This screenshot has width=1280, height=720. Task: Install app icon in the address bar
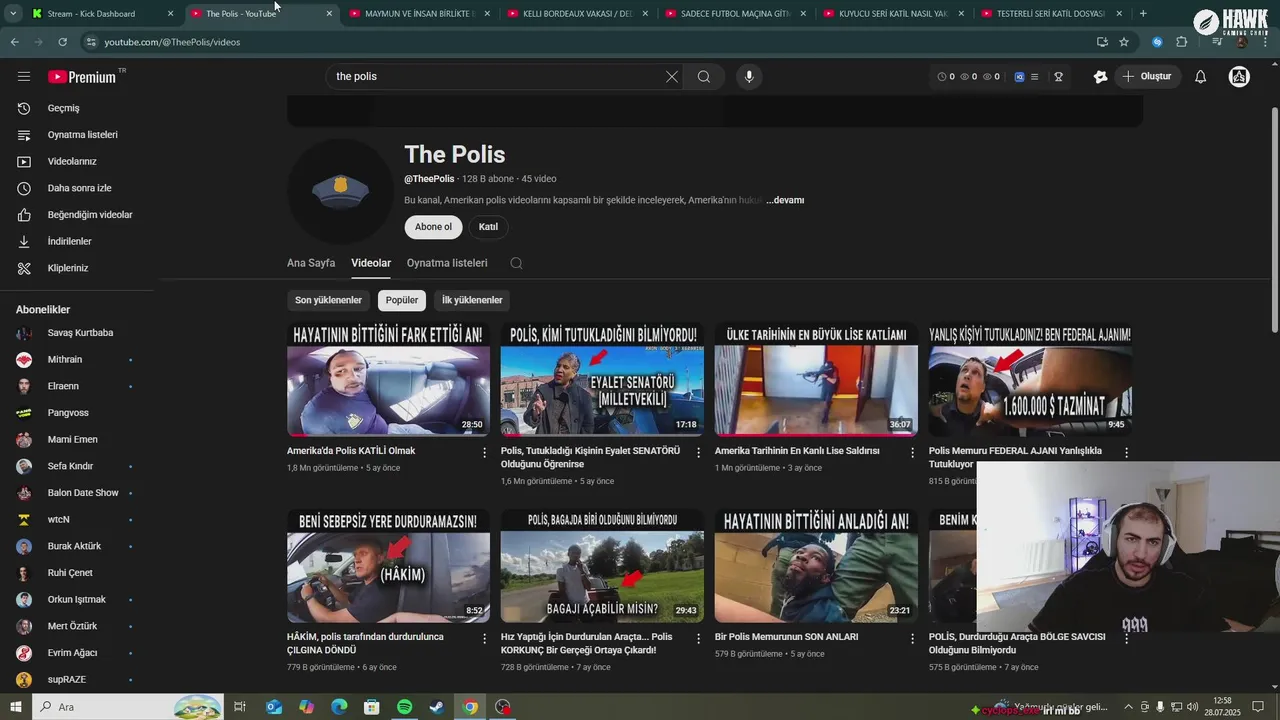pyautogui.click(x=1102, y=42)
